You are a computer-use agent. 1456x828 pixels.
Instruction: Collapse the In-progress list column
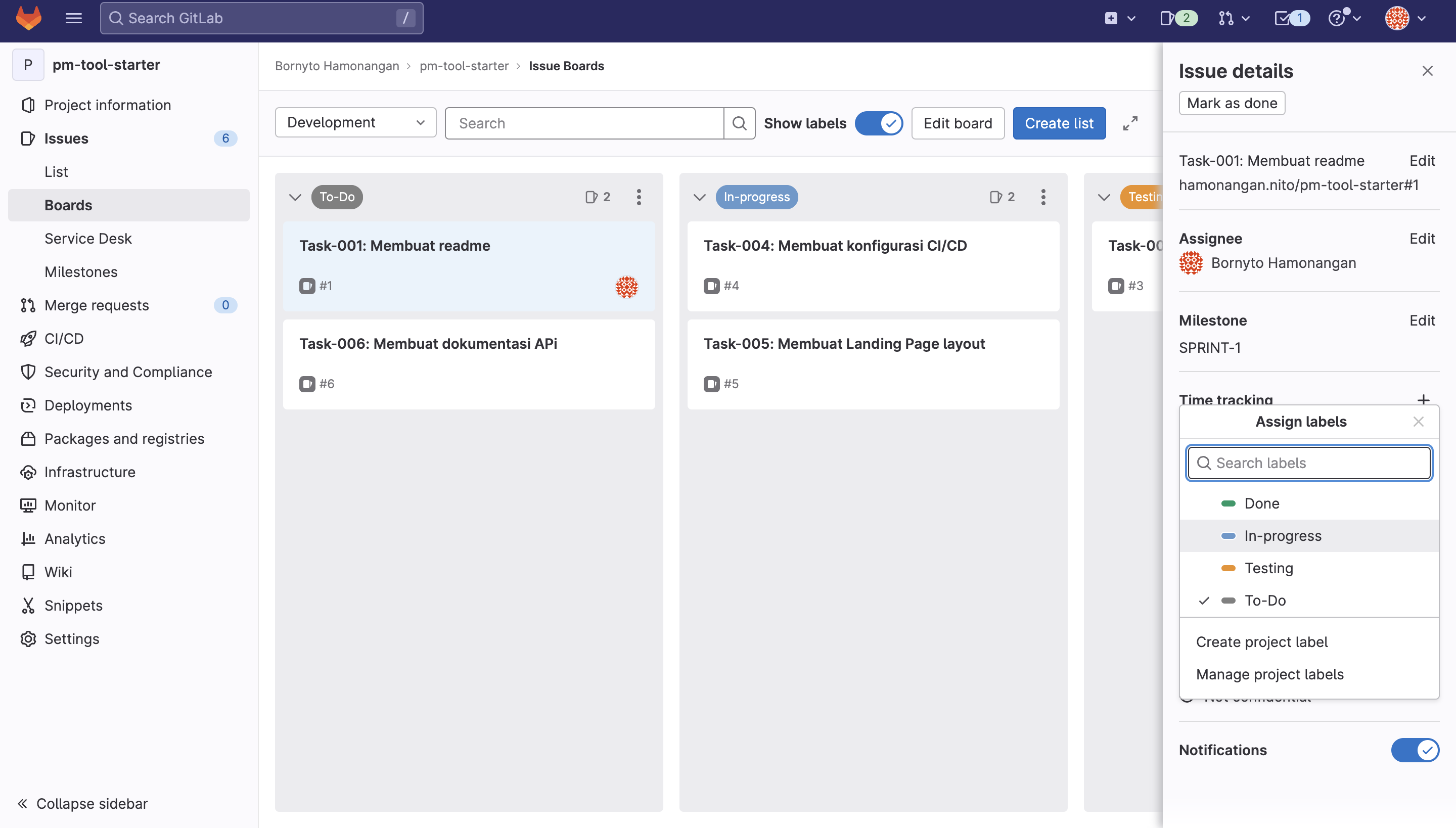coord(699,197)
